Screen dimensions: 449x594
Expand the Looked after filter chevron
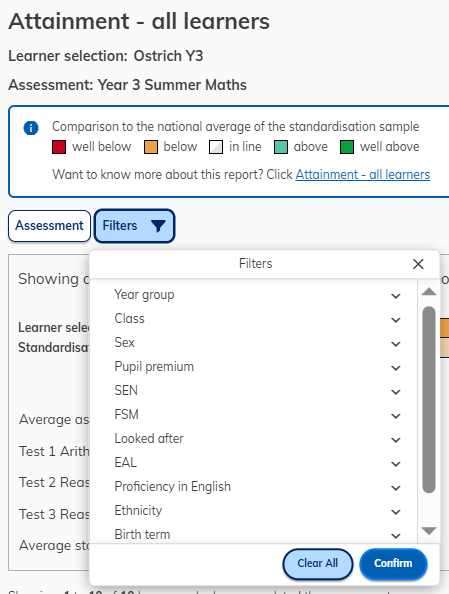point(396,440)
